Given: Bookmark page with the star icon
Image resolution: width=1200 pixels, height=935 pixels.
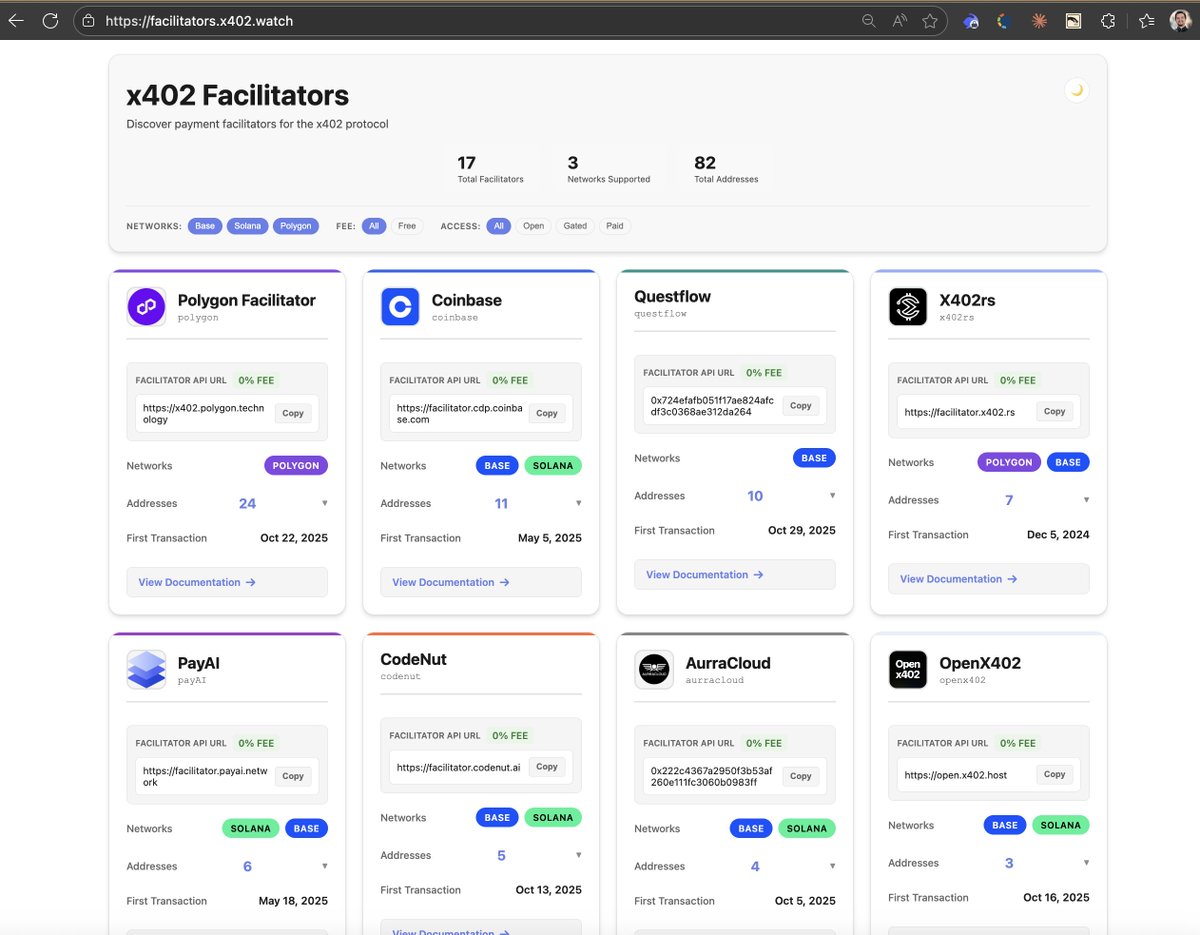Looking at the screenshot, I should tap(930, 20).
